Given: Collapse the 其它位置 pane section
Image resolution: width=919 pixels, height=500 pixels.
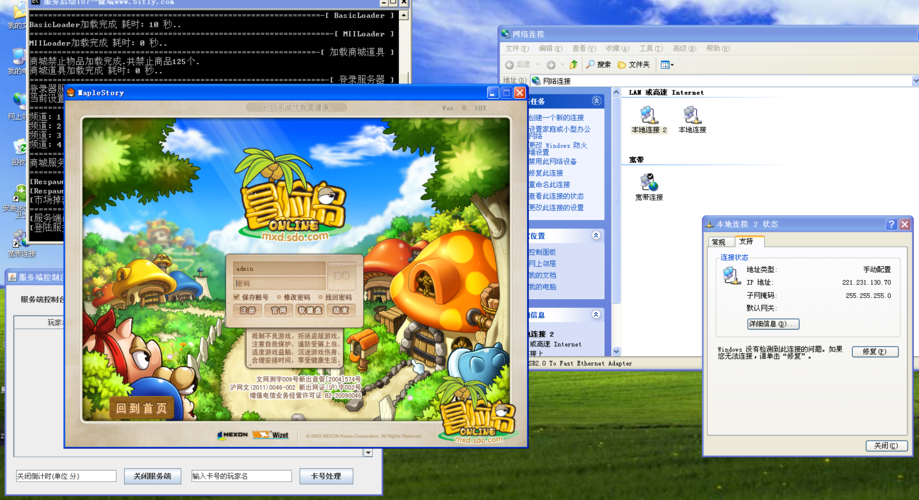Looking at the screenshot, I should [595, 235].
